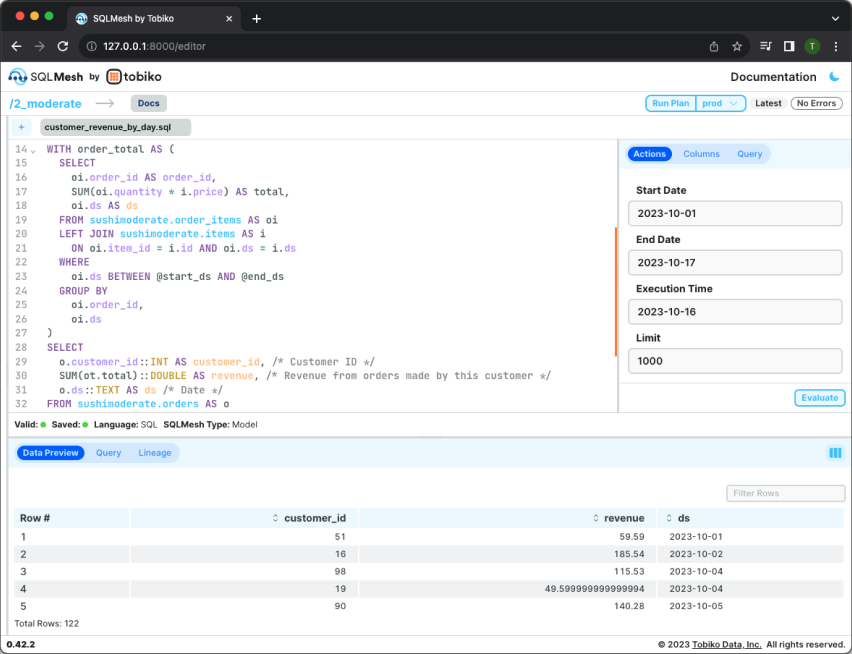The width and height of the screenshot is (852, 654).
Task: Click the Latest status badge
Action: click(768, 103)
